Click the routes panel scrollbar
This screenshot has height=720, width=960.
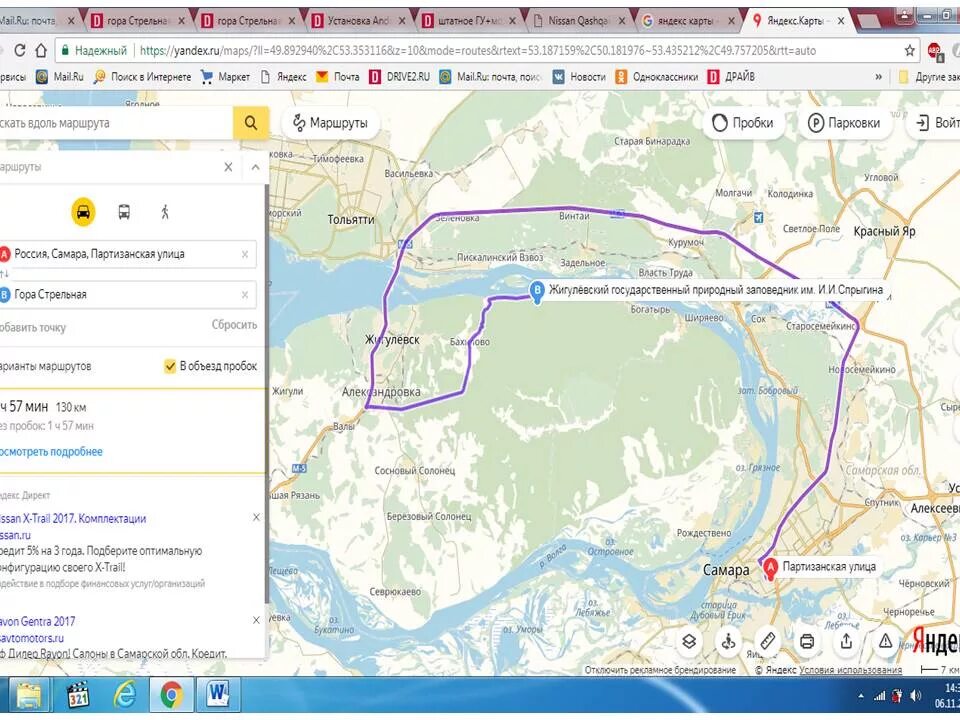coord(266,392)
